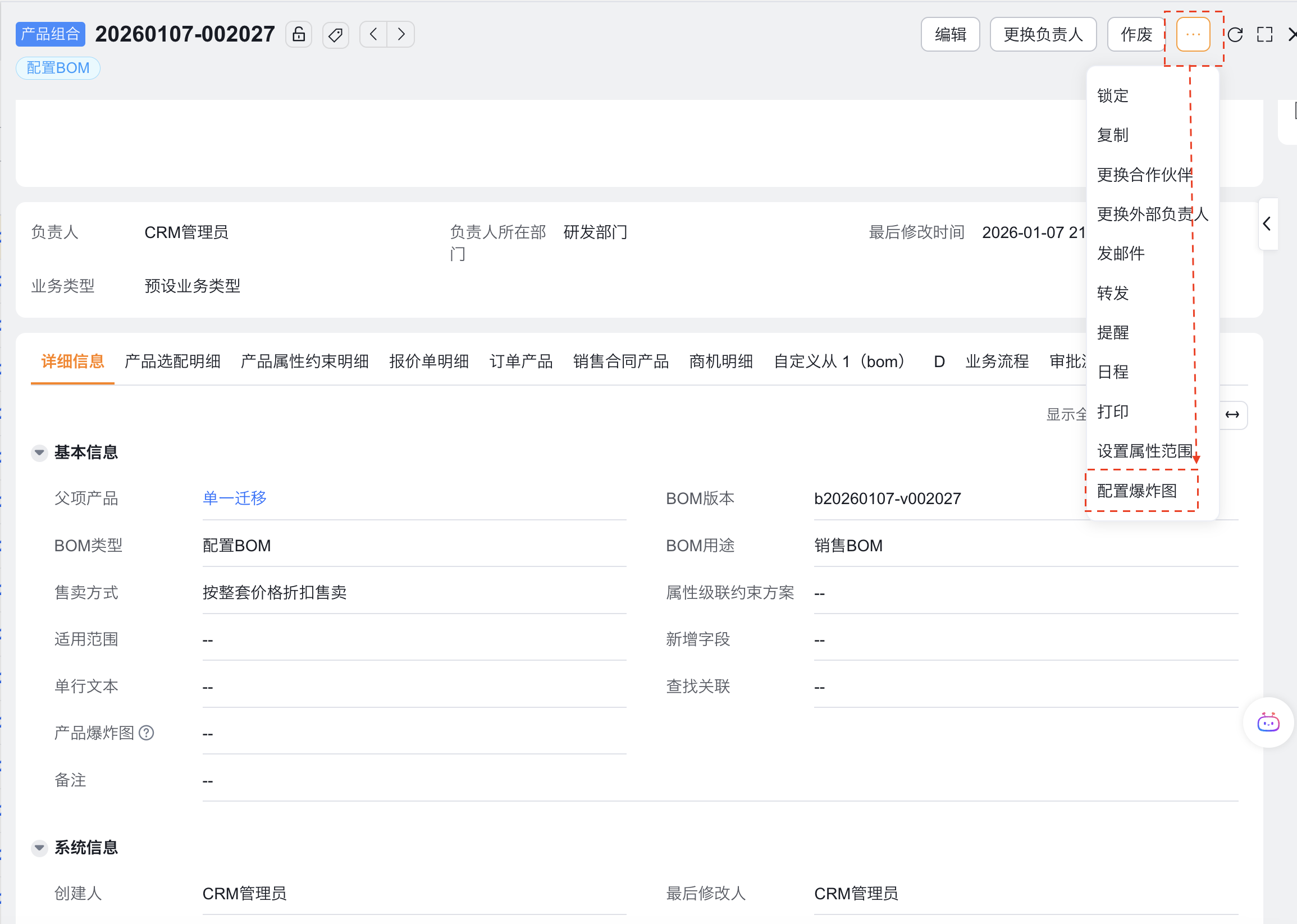Click the lock icon beside record number
Viewport: 1297px width, 924px height.
[x=299, y=35]
